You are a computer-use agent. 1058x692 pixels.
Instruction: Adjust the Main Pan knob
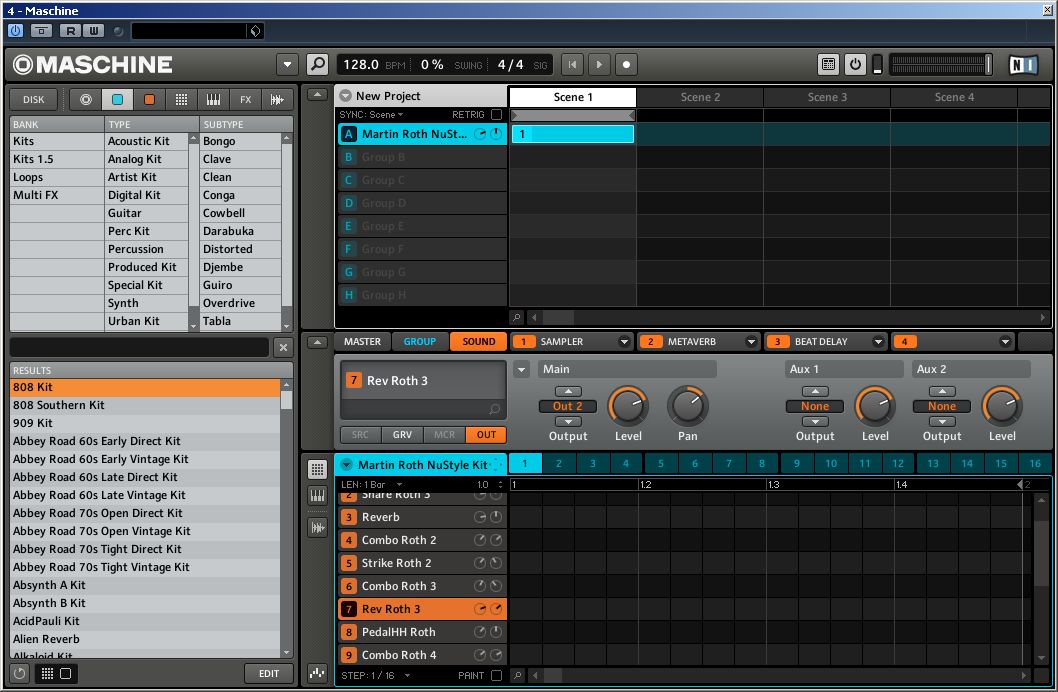pos(688,406)
